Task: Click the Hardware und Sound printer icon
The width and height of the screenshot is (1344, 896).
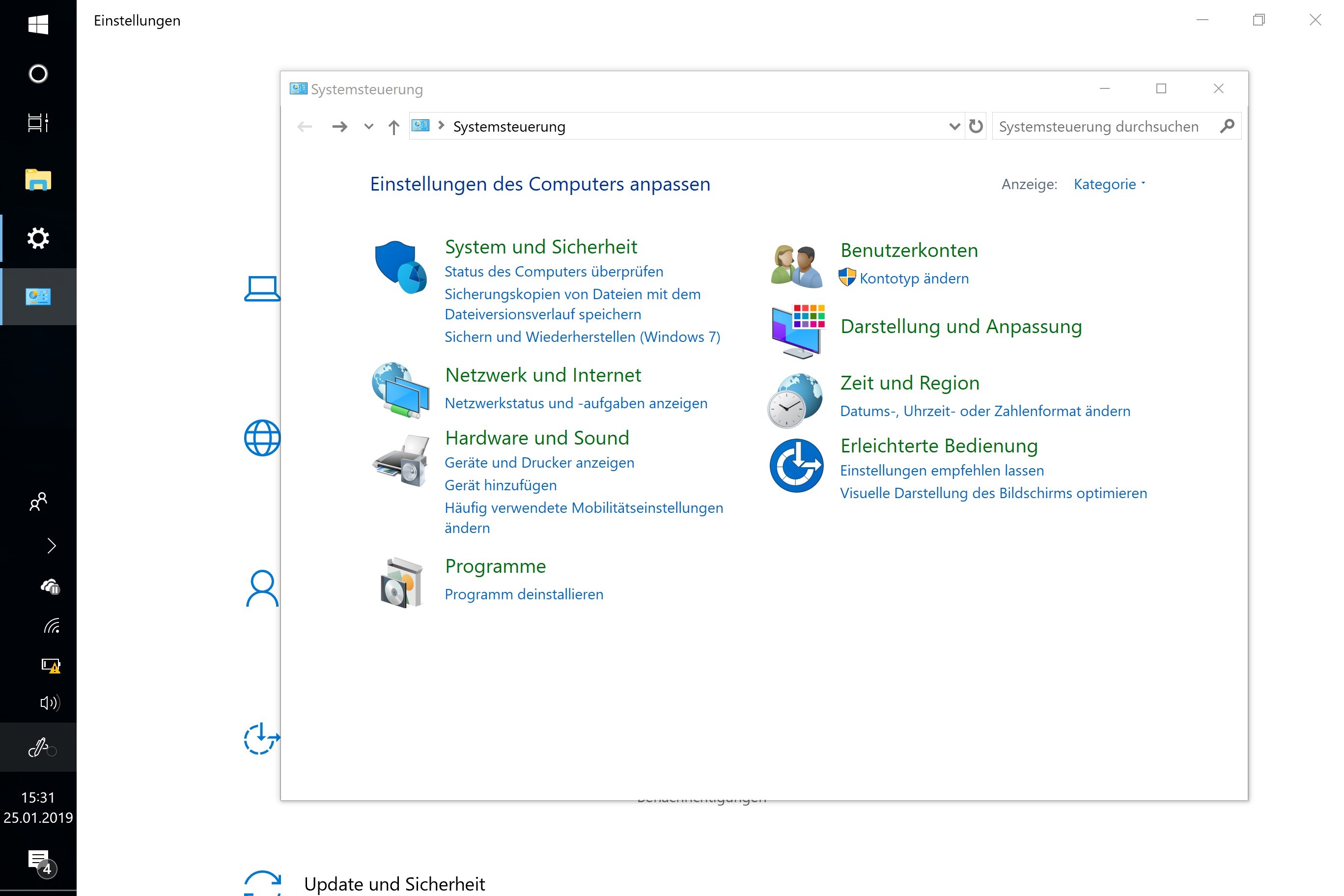Action: click(400, 461)
